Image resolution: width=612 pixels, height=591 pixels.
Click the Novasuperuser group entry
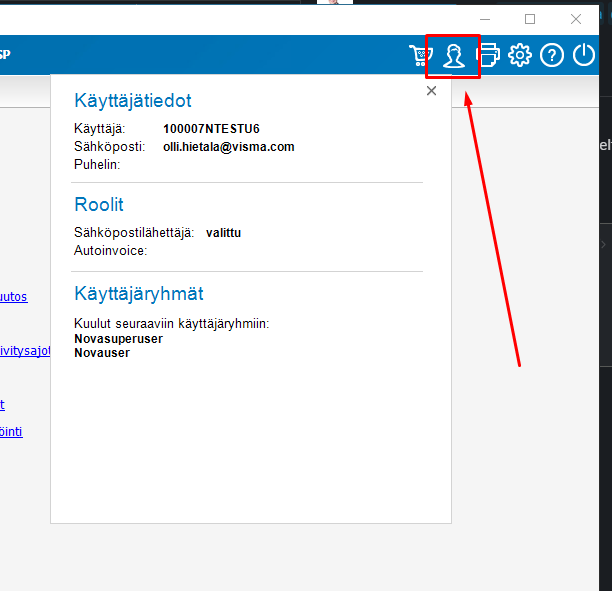[118, 339]
